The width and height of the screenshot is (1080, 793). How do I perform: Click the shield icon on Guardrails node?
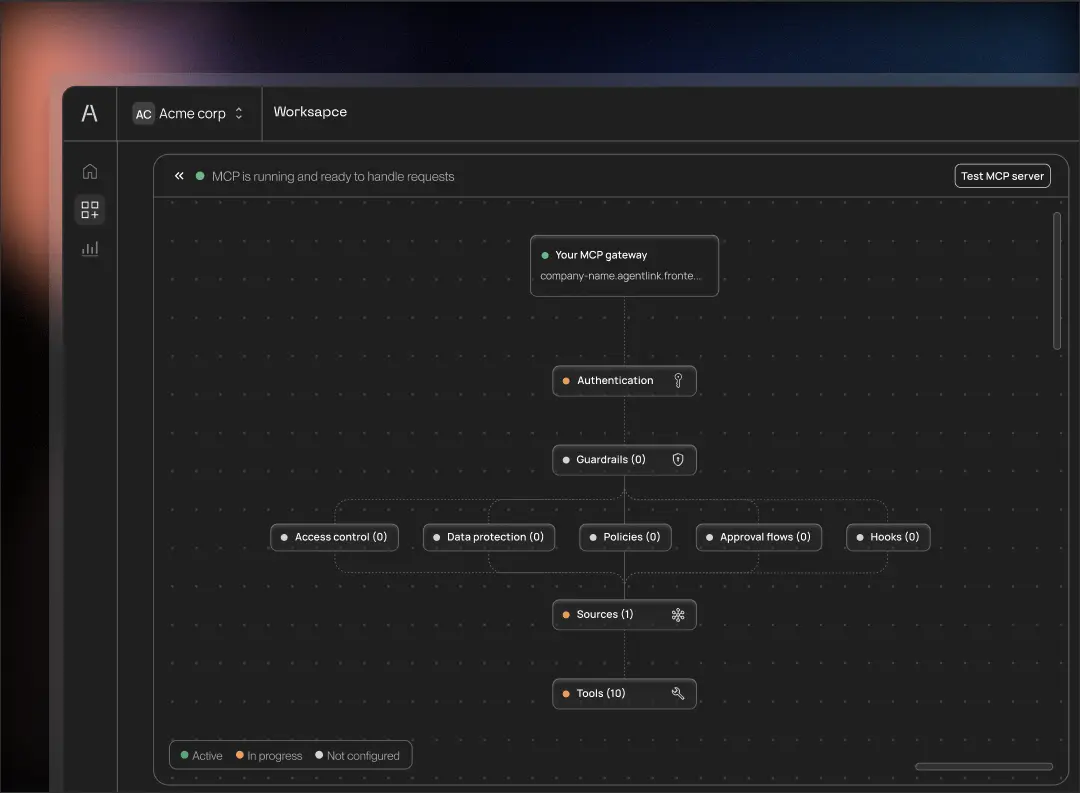click(678, 460)
